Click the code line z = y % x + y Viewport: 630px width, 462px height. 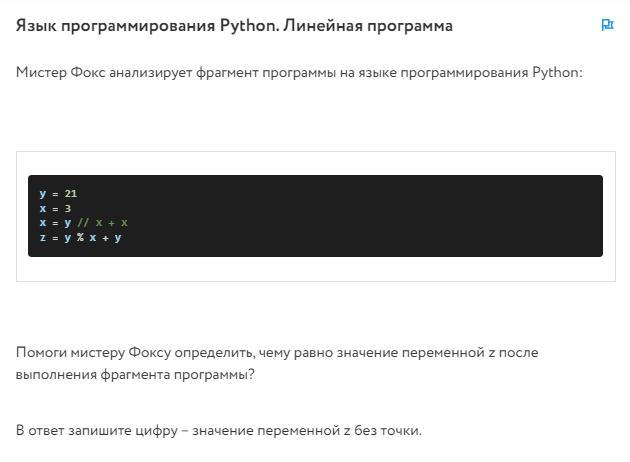80,238
